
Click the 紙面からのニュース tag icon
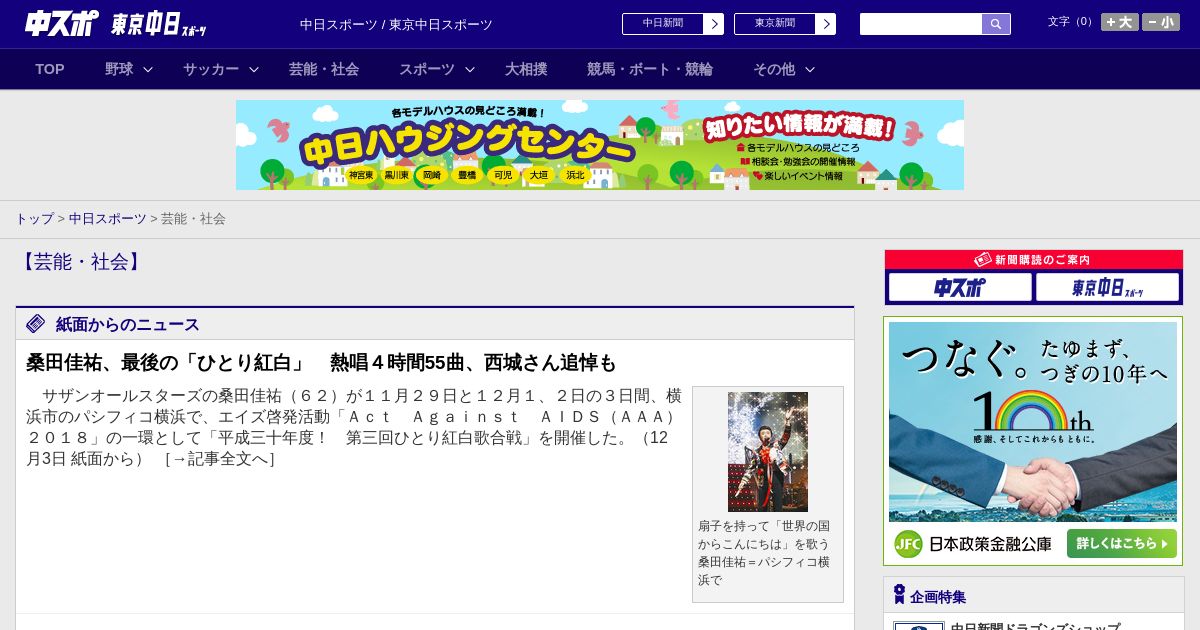coord(36,323)
